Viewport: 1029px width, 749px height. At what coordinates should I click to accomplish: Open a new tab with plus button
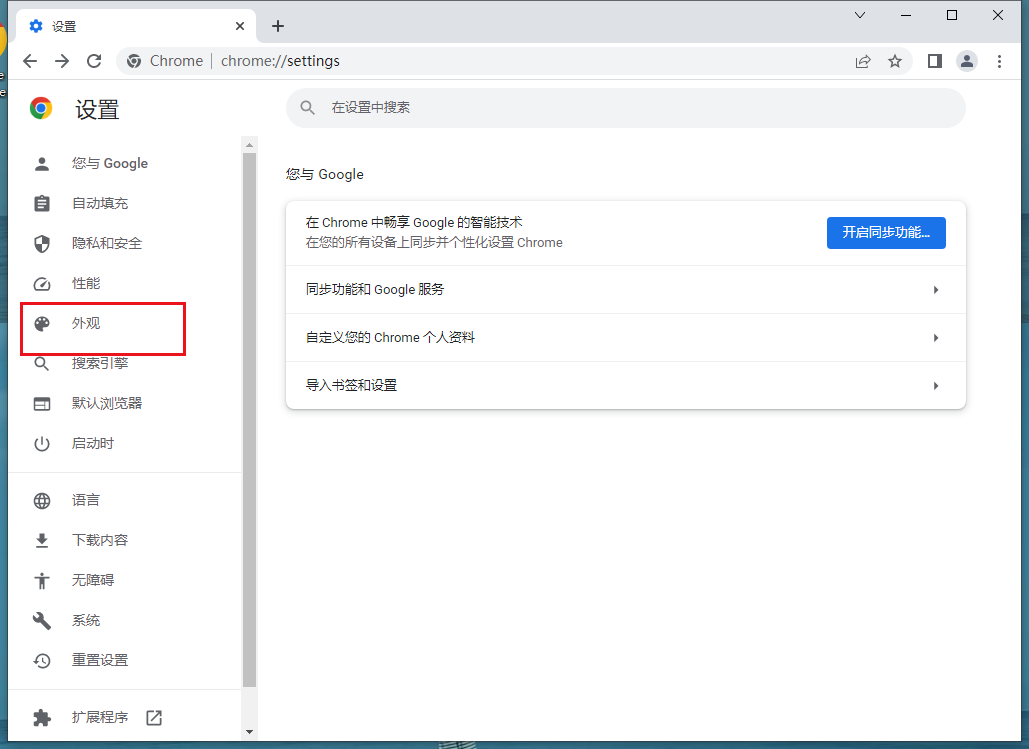278,26
